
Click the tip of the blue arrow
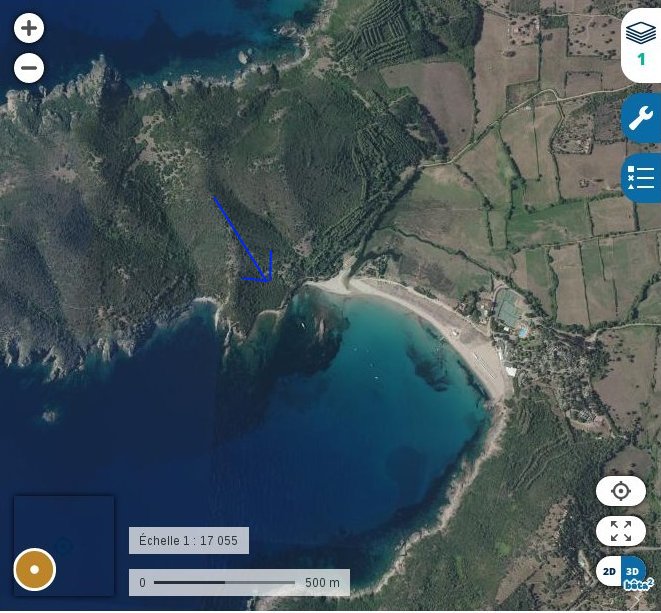268,280
